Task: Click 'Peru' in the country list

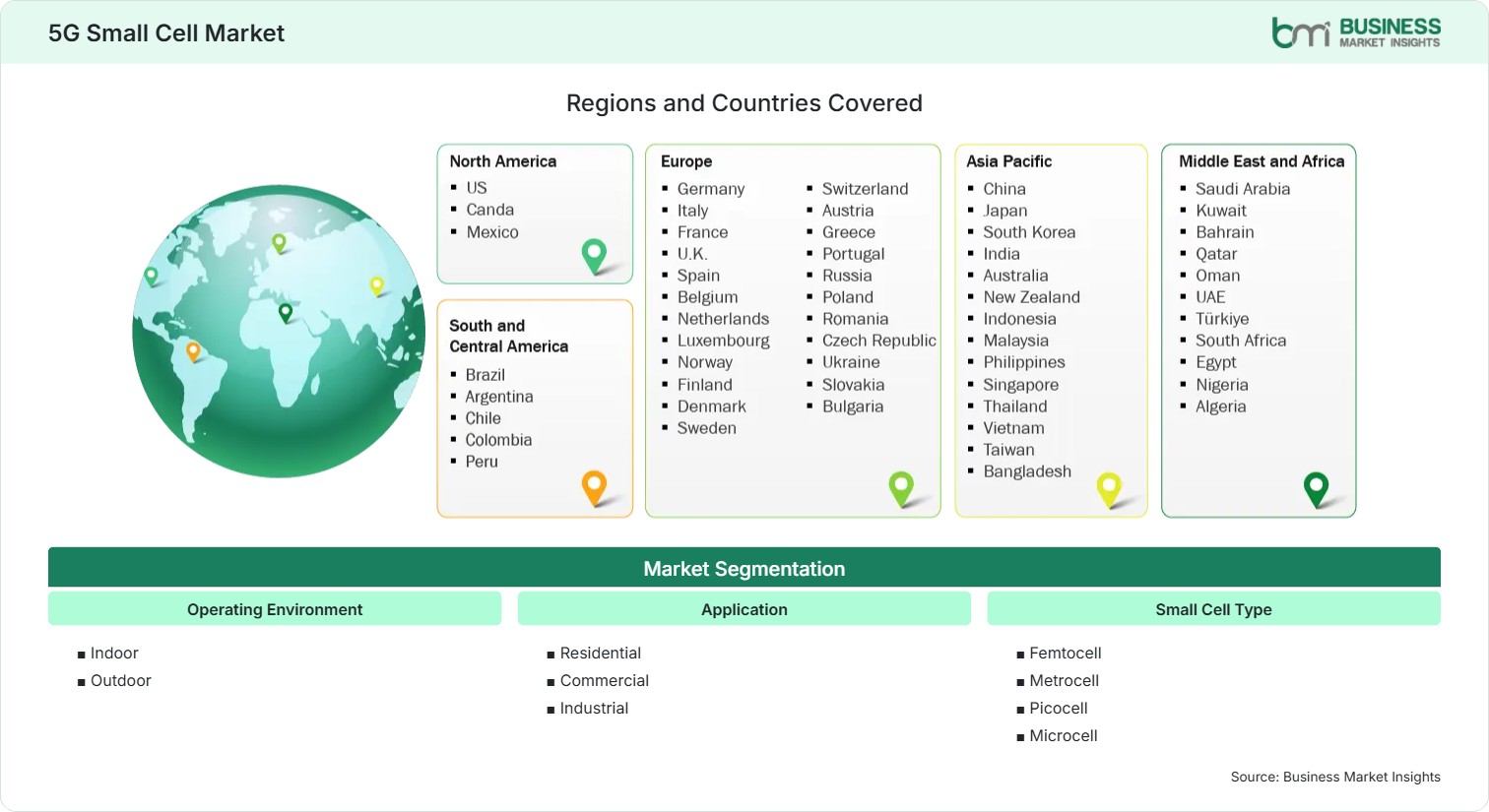Action: click(482, 462)
